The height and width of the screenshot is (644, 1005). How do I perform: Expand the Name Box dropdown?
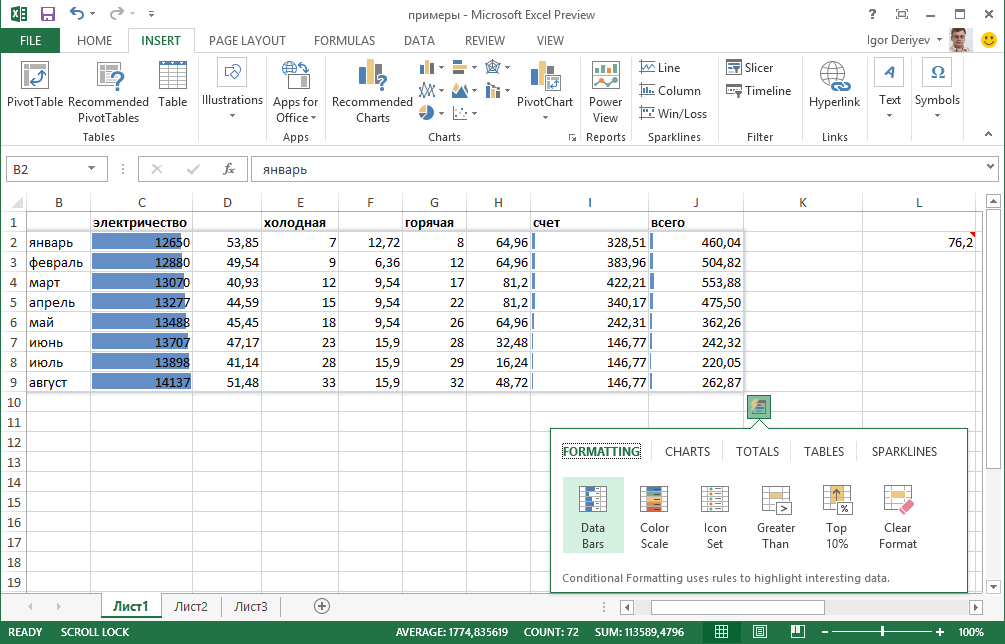[92, 169]
